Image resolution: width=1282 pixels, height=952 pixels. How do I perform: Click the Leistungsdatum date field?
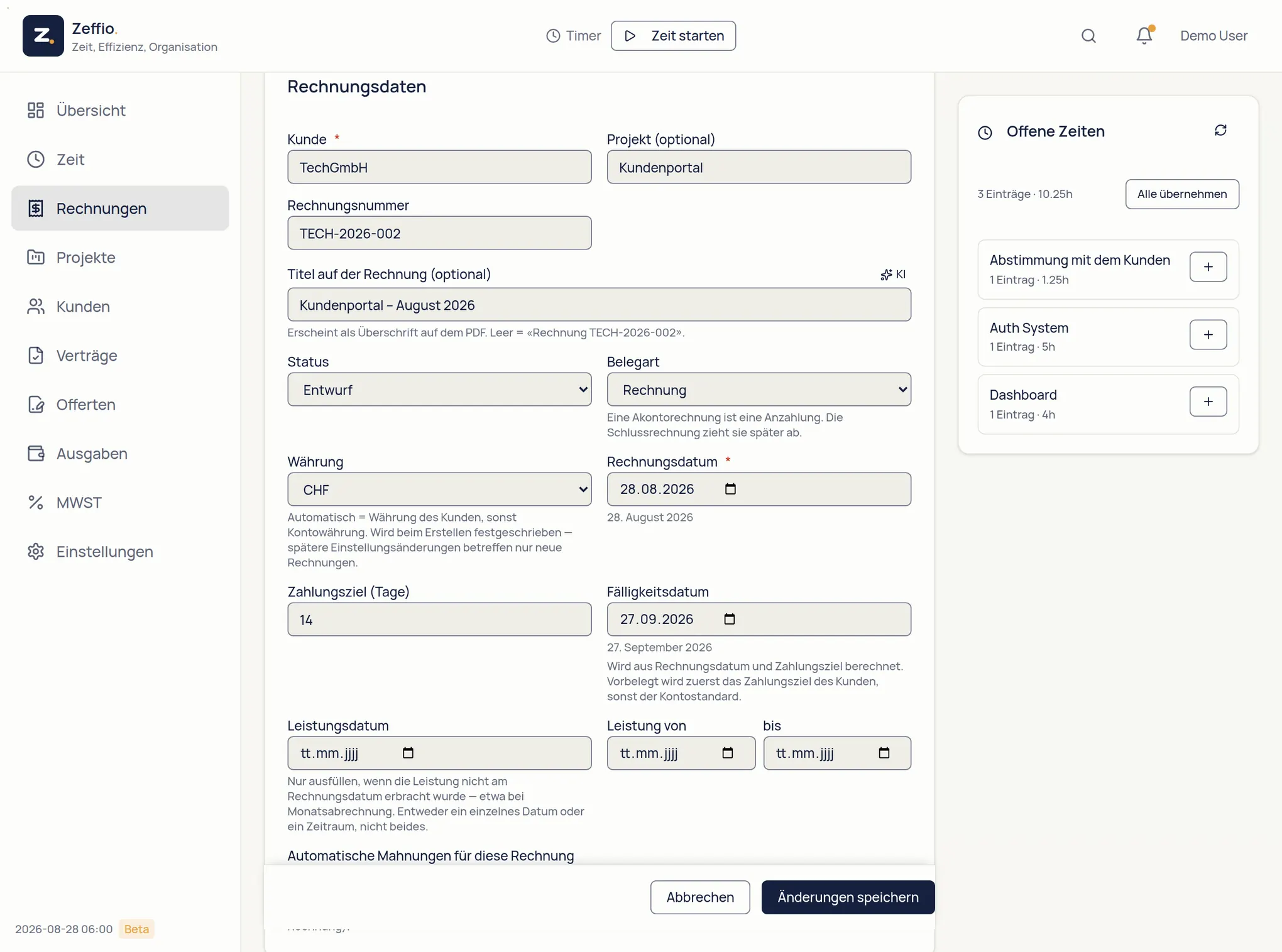439,753
